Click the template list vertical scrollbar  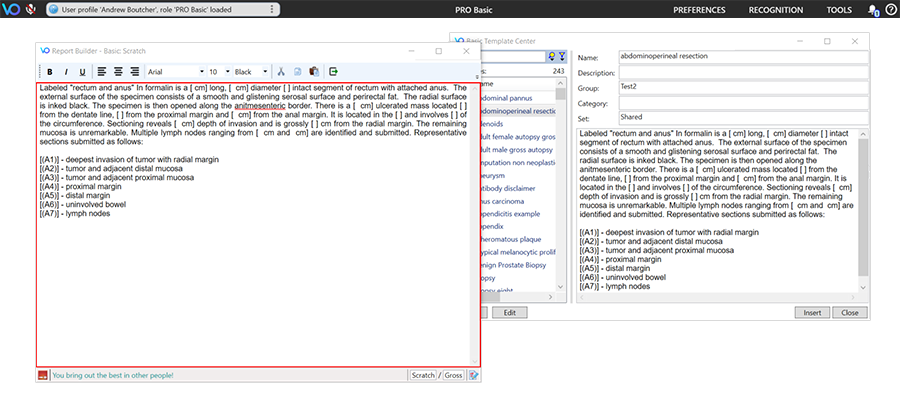[x=561, y=184]
